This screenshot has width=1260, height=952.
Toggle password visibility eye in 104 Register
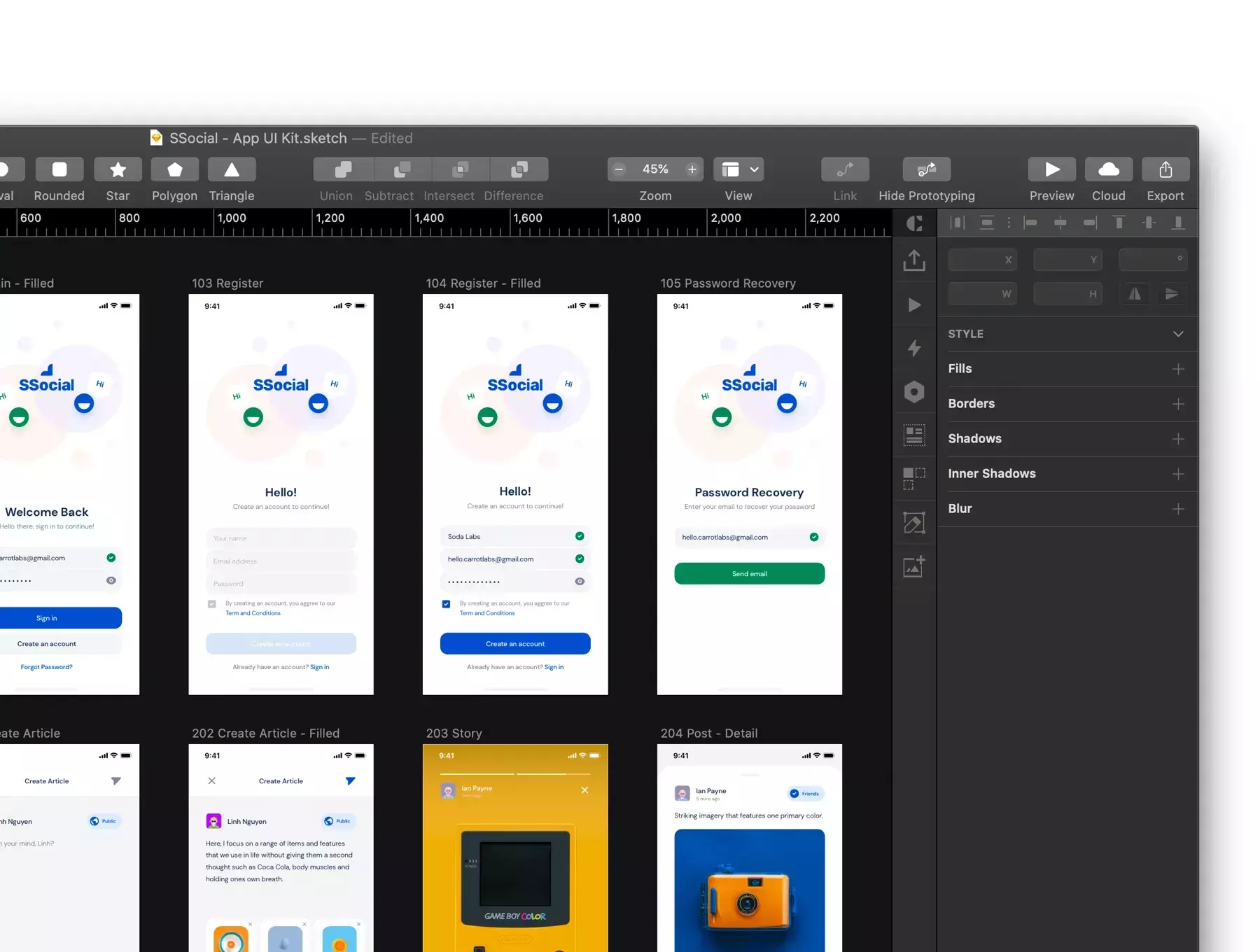580,581
